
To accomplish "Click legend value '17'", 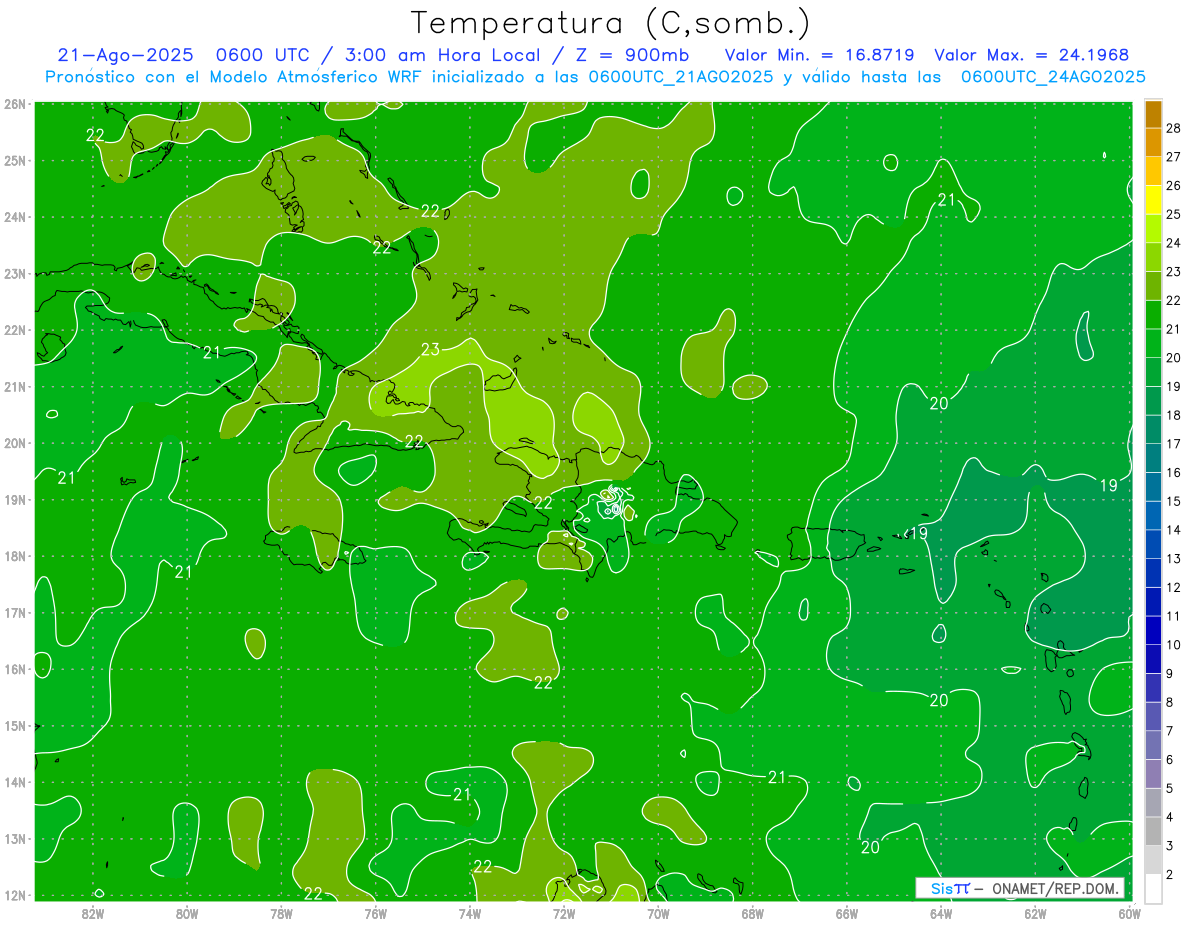I will point(1174,444).
